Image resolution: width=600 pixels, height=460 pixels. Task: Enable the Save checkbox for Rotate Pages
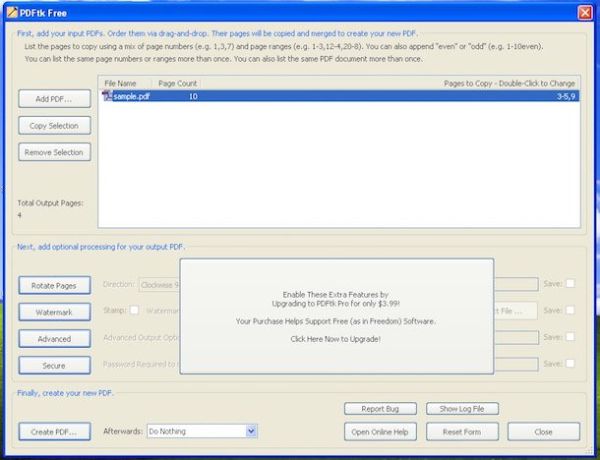[x=570, y=284]
